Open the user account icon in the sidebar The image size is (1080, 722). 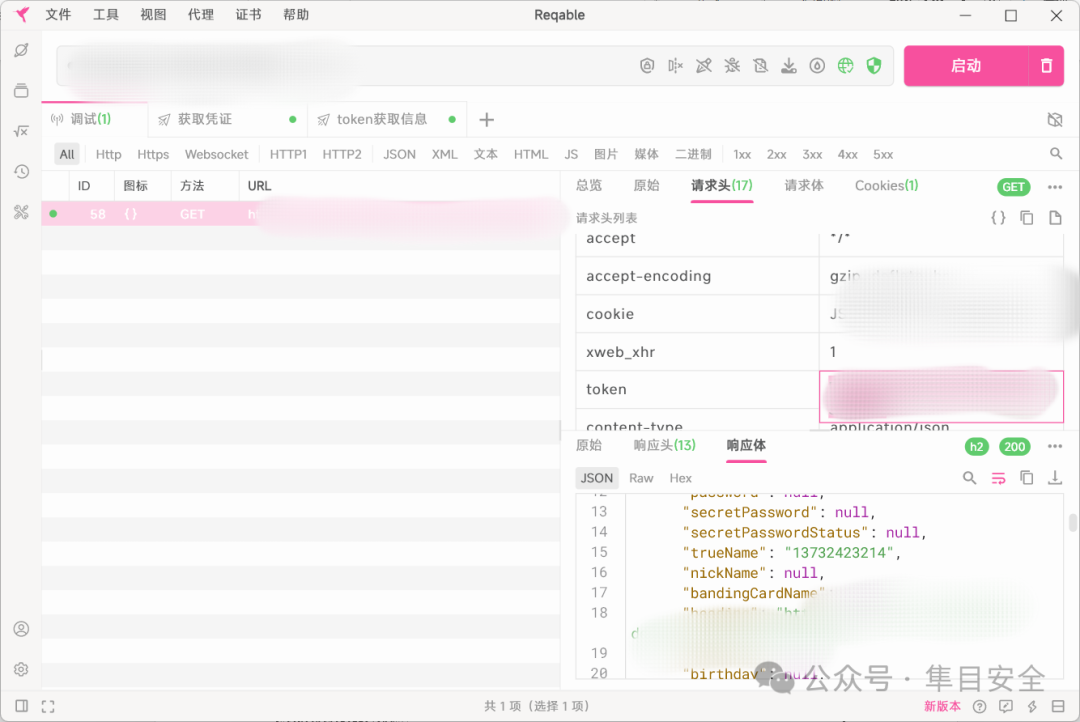click(21, 629)
